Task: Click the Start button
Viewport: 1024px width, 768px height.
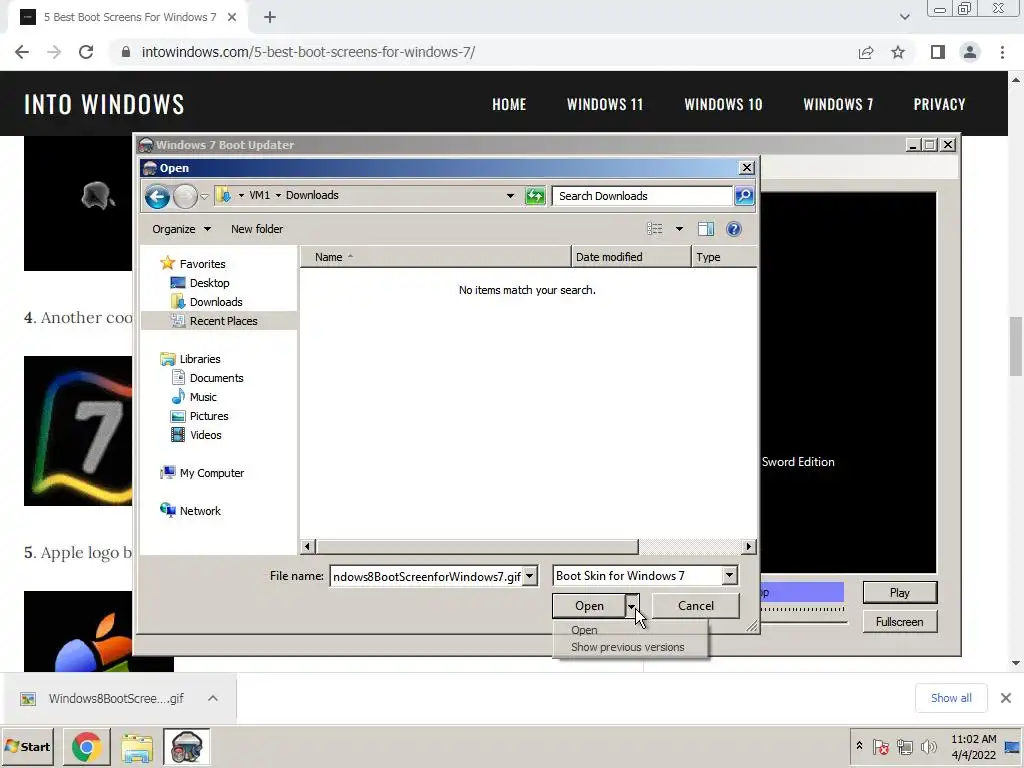Action: [x=27, y=747]
